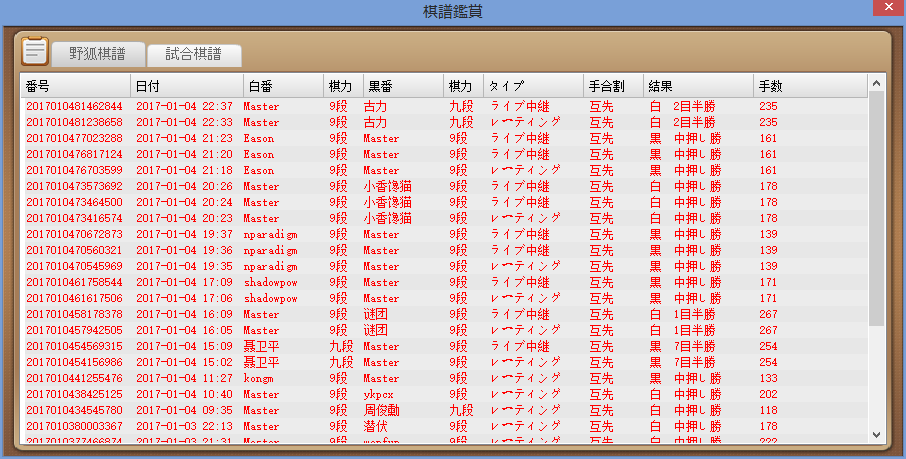Select record dated 2017-01-03 22:13
The image size is (906, 459).
(x=444, y=427)
